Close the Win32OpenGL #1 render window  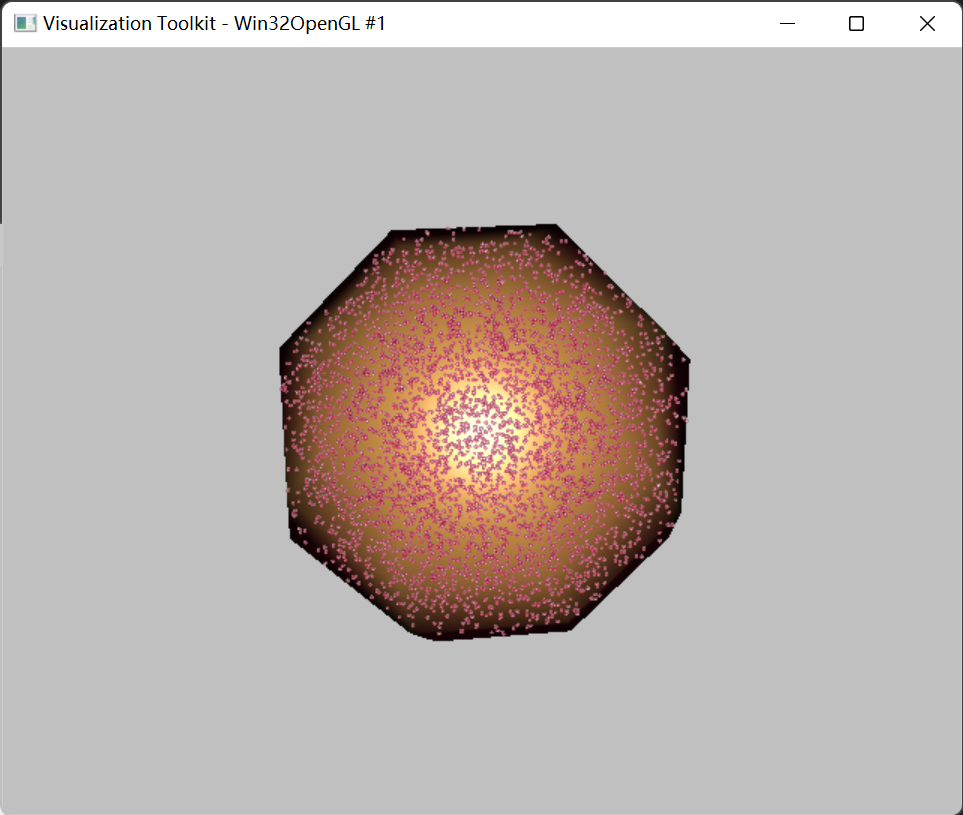click(x=927, y=22)
